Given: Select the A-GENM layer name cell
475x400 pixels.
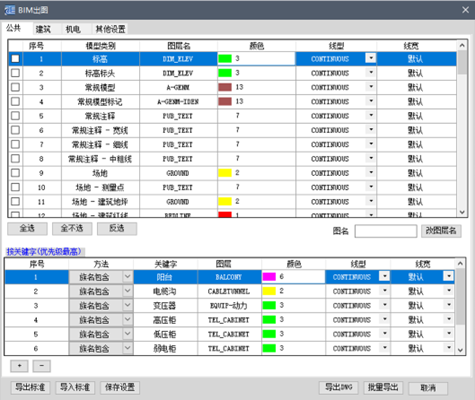Looking at the screenshot, I should [178, 88].
